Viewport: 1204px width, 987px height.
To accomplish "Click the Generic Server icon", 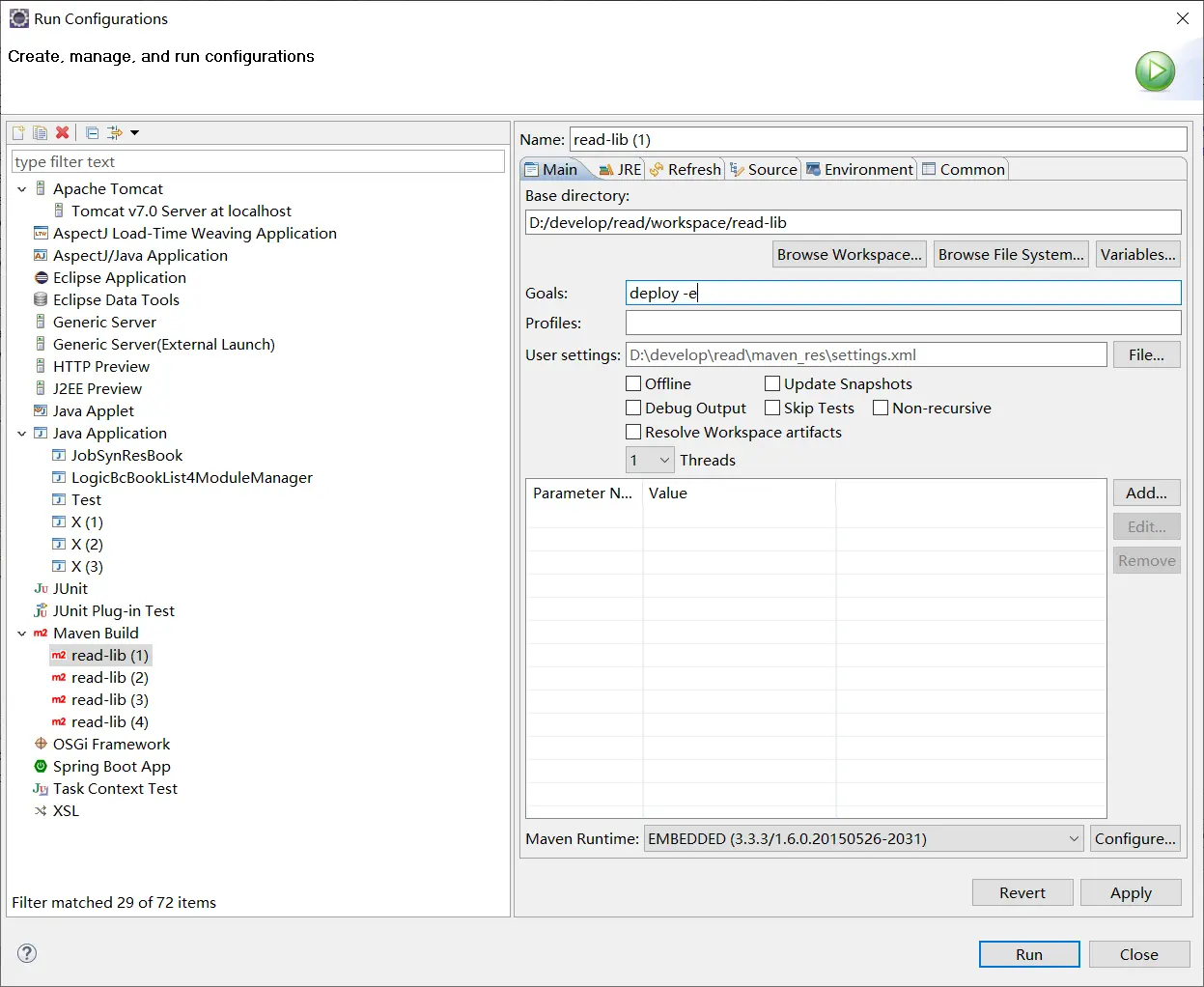I will [41, 322].
